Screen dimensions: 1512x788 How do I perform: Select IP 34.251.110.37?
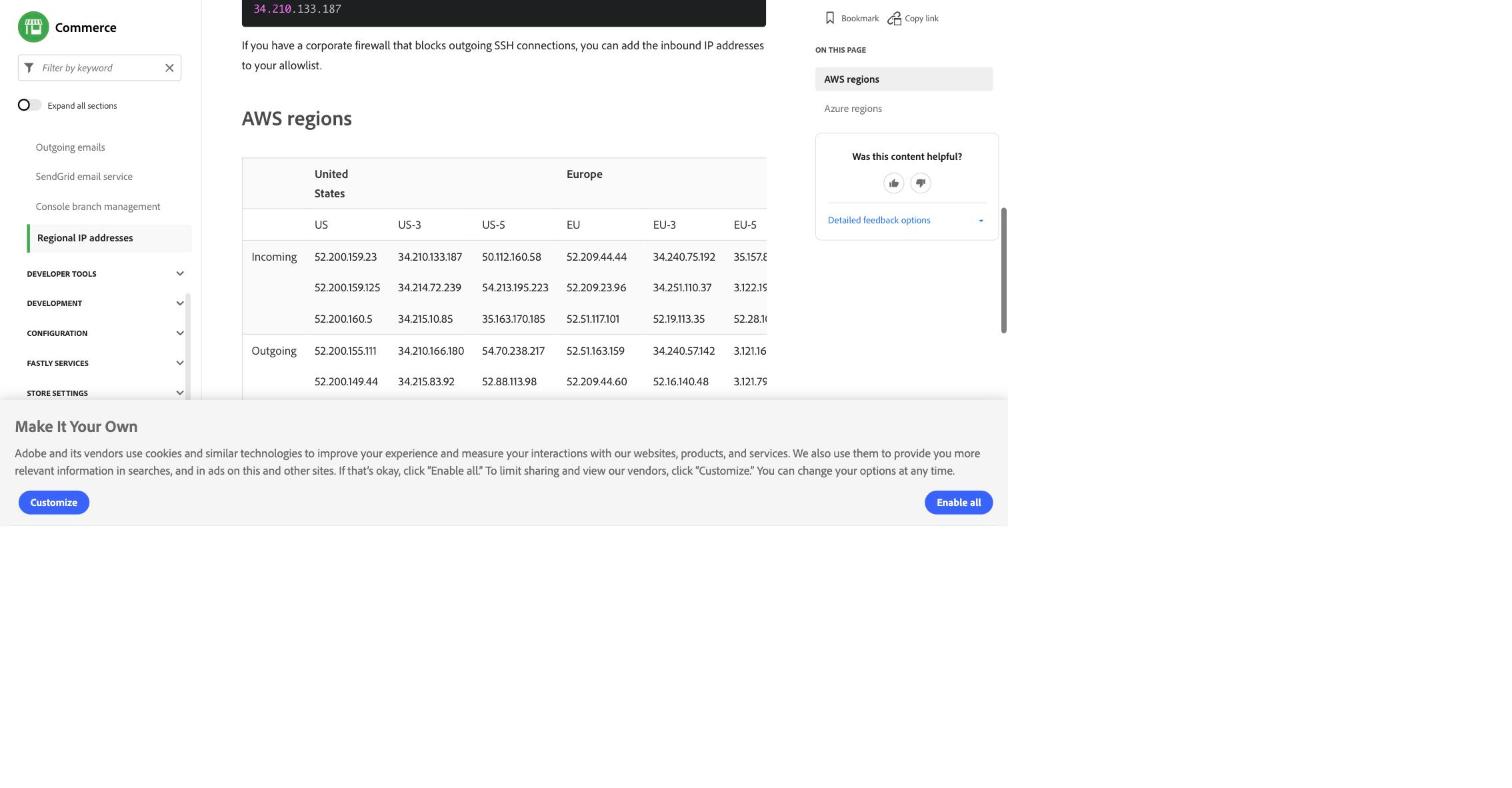click(682, 288)
